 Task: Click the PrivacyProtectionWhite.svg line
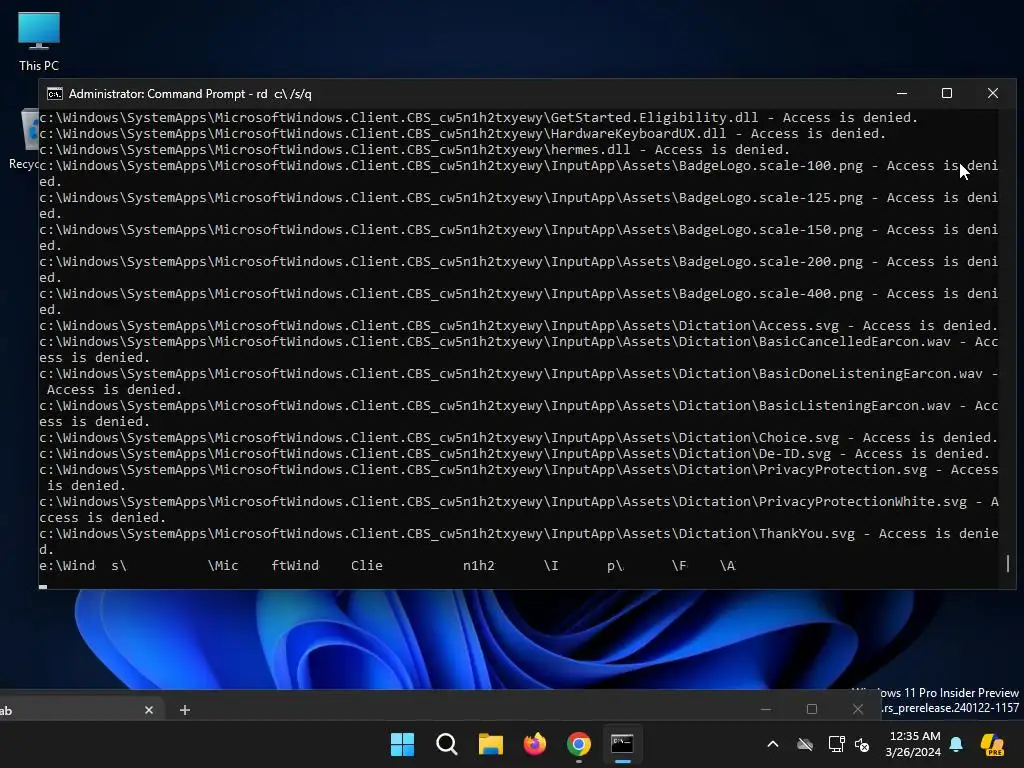519,509
